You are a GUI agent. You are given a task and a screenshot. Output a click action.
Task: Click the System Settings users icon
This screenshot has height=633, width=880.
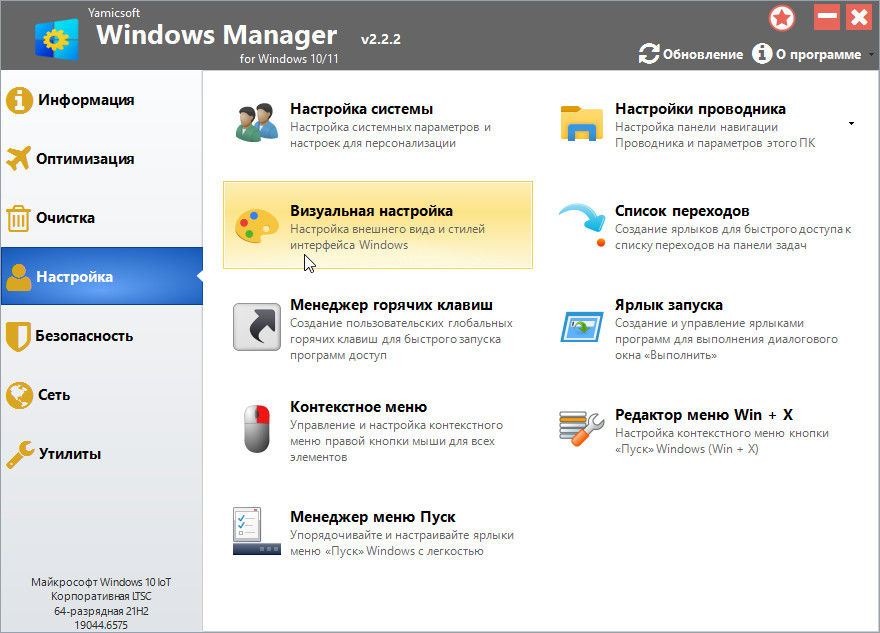point(256,122)
